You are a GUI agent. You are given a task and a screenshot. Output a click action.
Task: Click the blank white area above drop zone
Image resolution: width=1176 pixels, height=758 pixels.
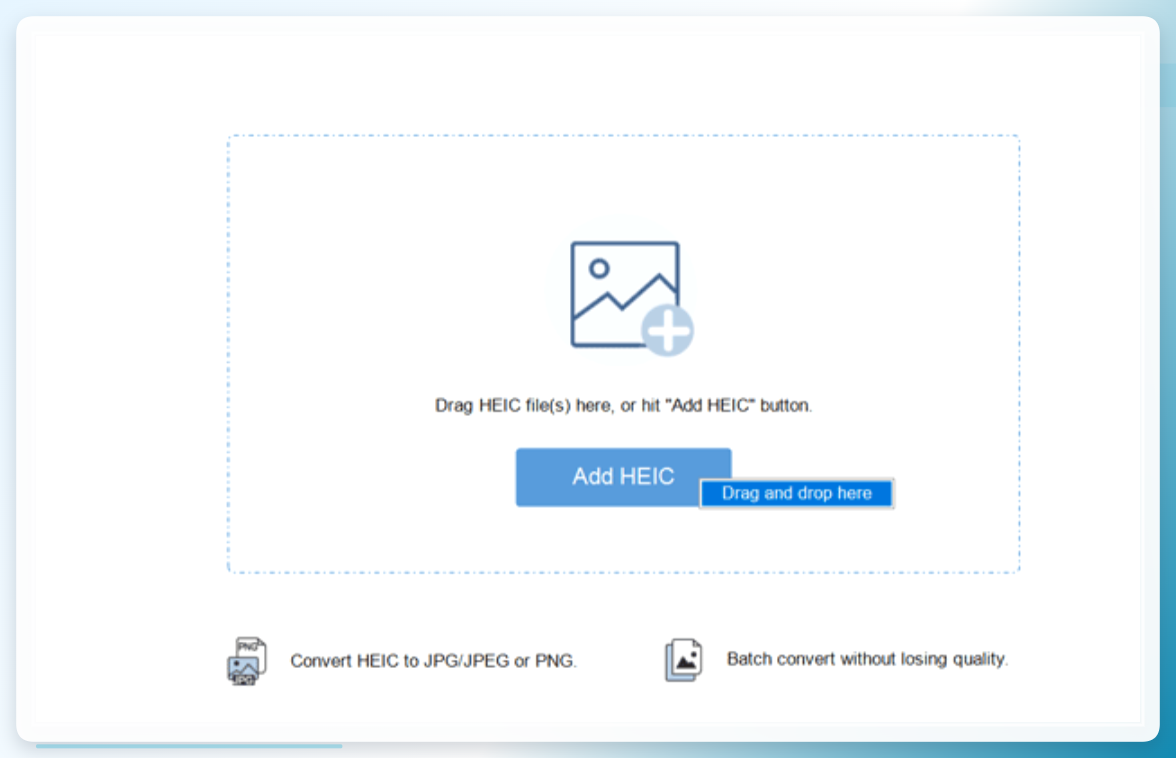(585, 82)
